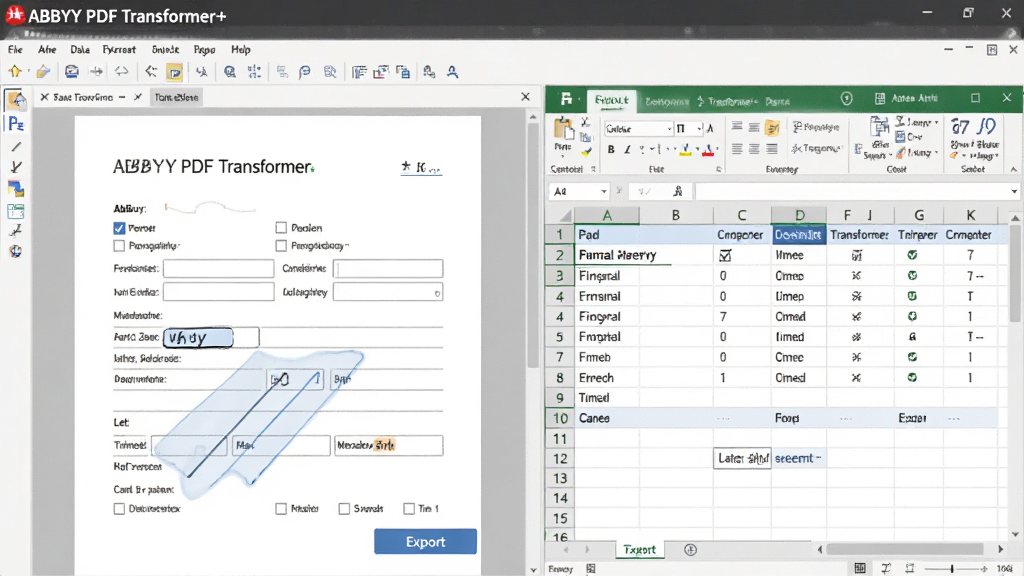Screen dimensions: 1024x576
Task: Click the person icon at ABBYY toolbar end
Action: 452,72
